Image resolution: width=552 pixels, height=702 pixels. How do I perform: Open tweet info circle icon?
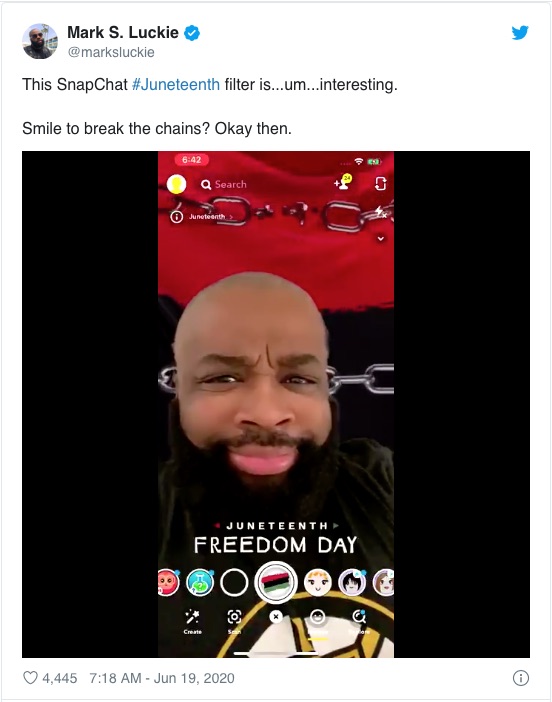pos(521,678)
